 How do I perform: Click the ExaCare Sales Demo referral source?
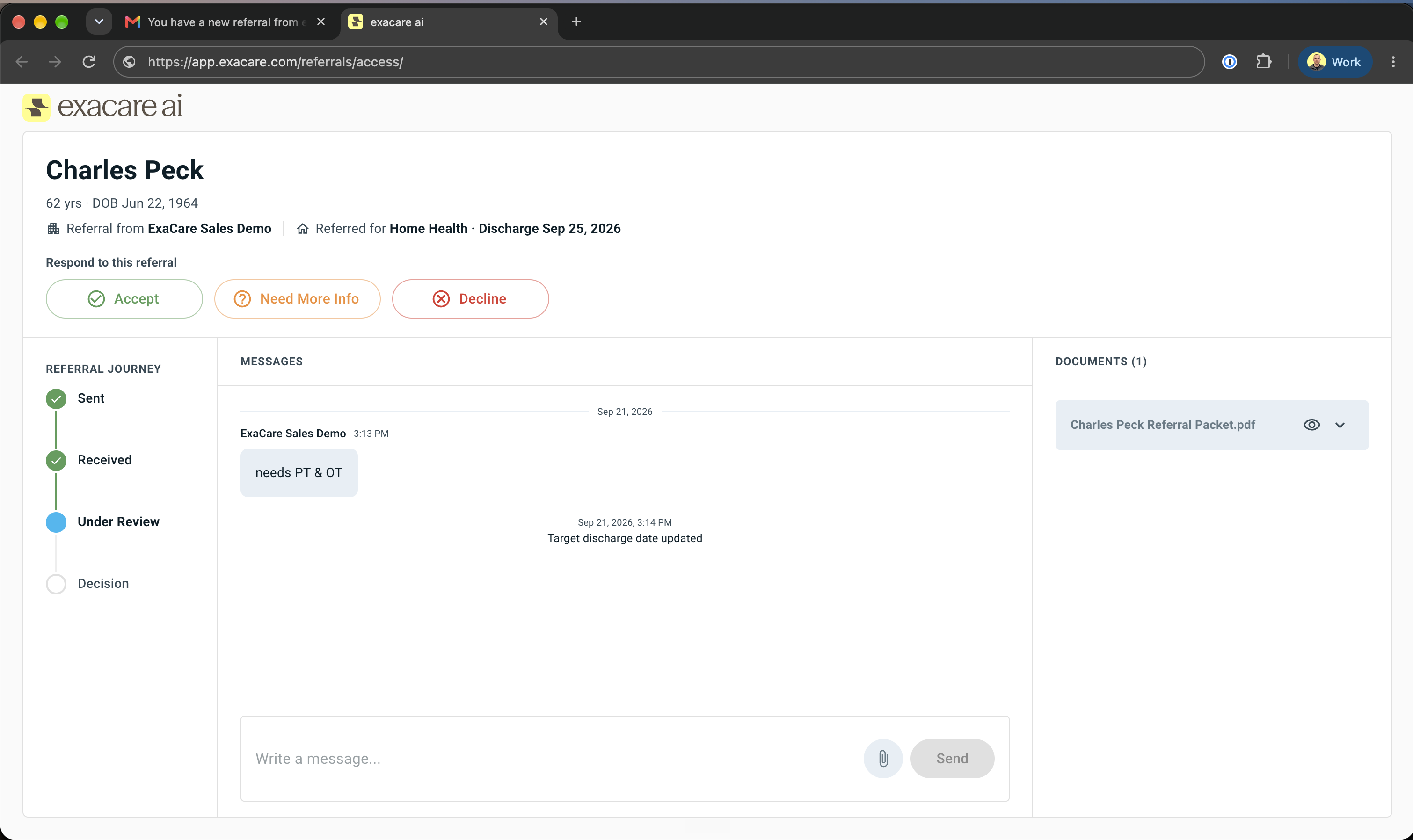click(210, 228)
